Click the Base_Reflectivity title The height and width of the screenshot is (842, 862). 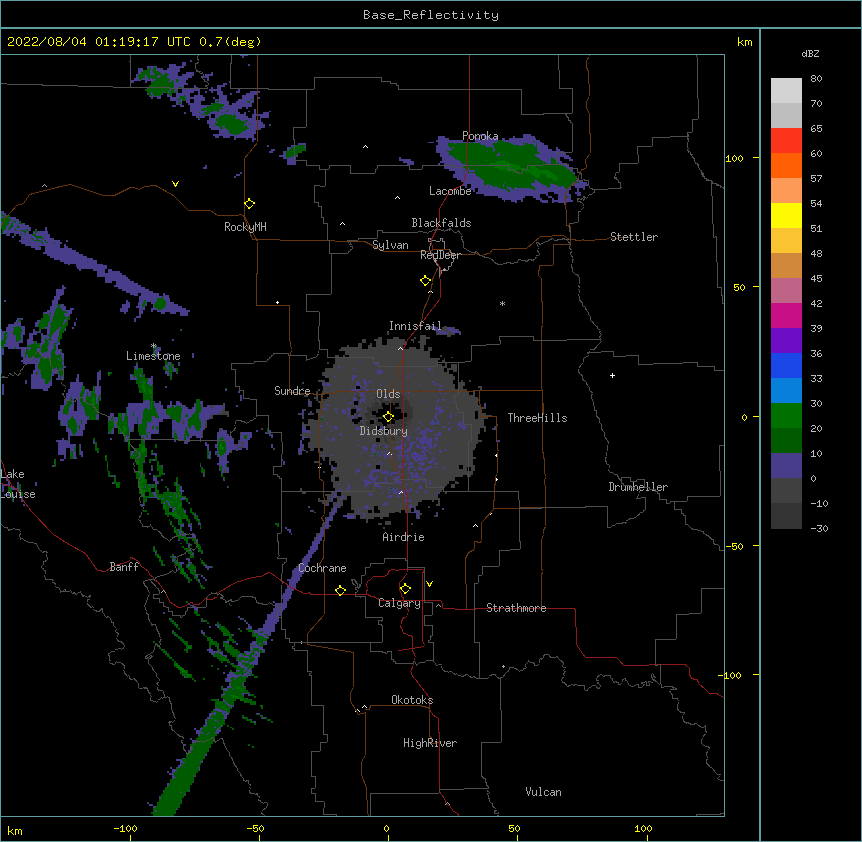[x=431, y=15]
